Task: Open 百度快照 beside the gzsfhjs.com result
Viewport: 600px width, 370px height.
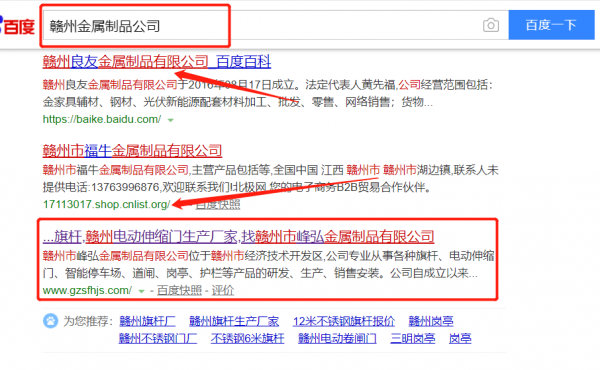Action: pos(179,290)
